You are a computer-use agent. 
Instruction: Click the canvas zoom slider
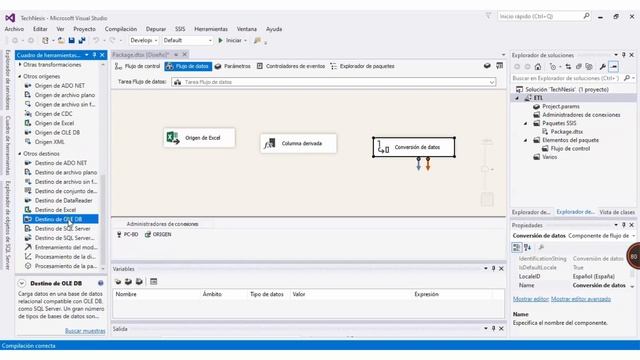[x=485, y=169]
